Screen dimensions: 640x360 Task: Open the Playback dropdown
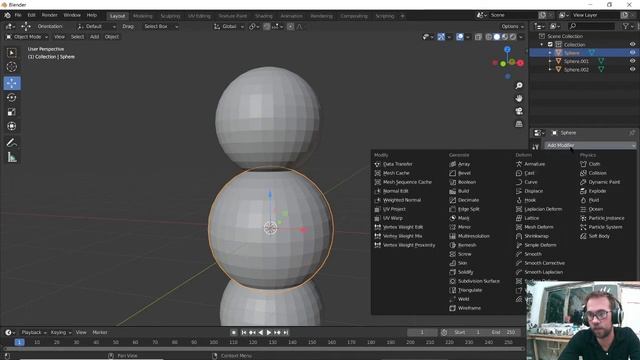tap(33, 333)
